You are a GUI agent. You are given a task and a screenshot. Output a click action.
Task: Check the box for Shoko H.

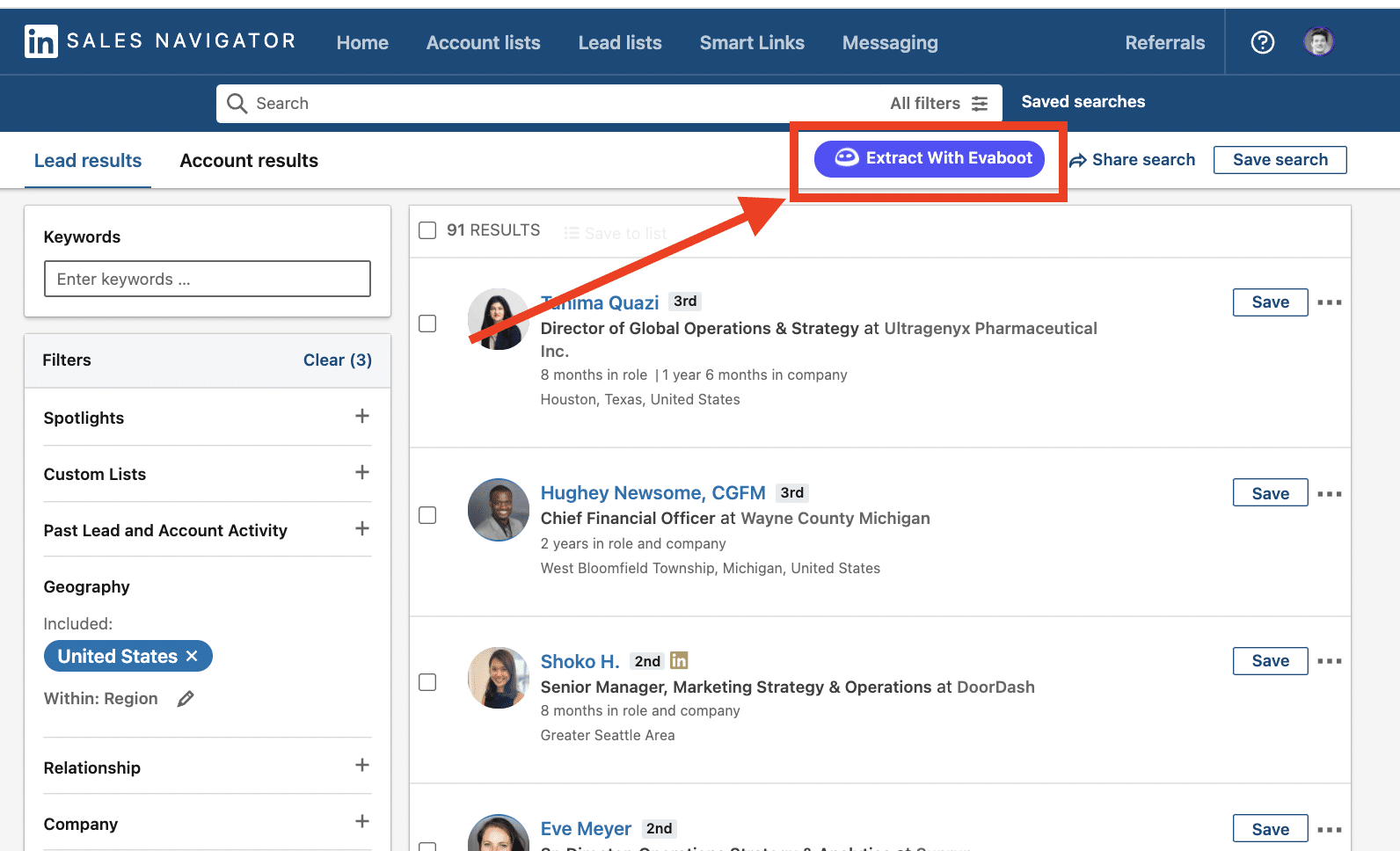pyautogui.click(x=427, y=682)
